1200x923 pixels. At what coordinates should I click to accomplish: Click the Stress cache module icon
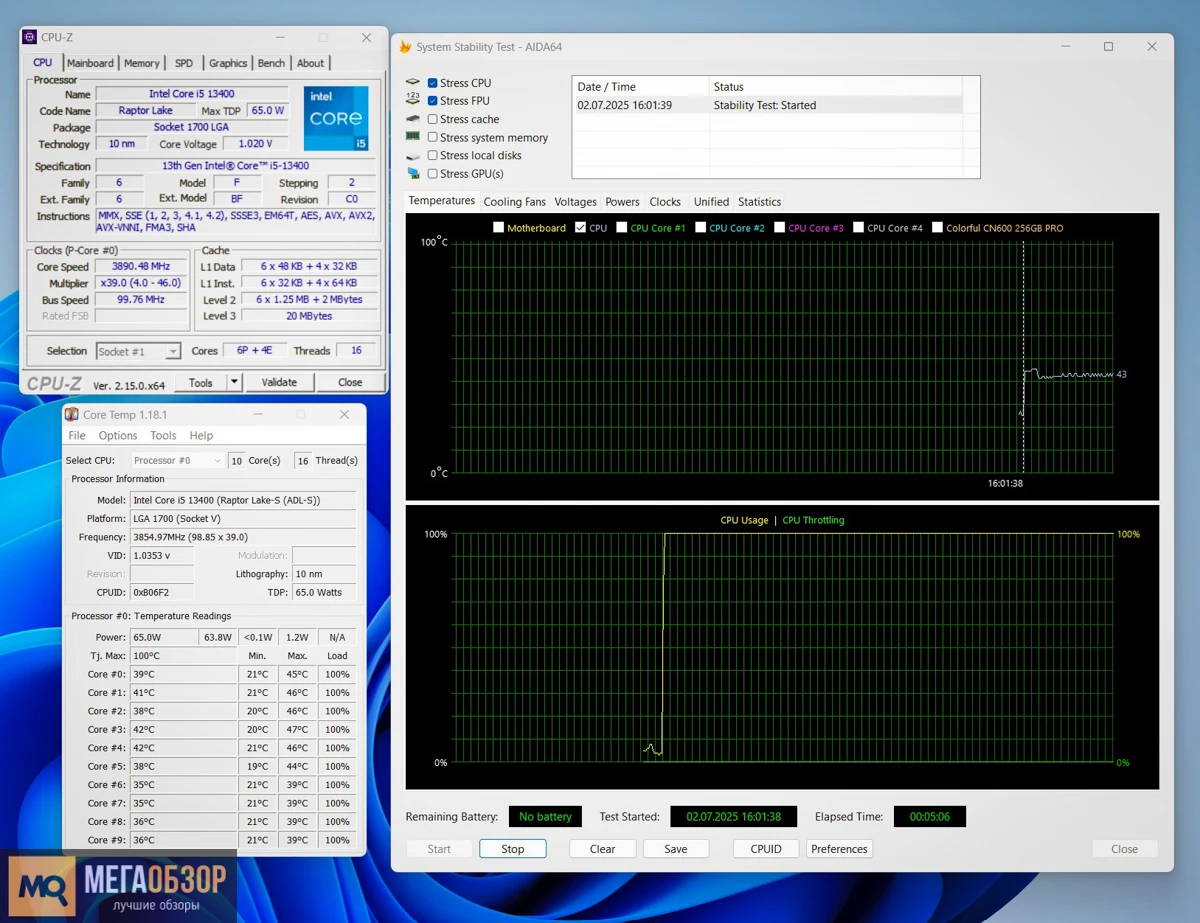coord(413,119)
